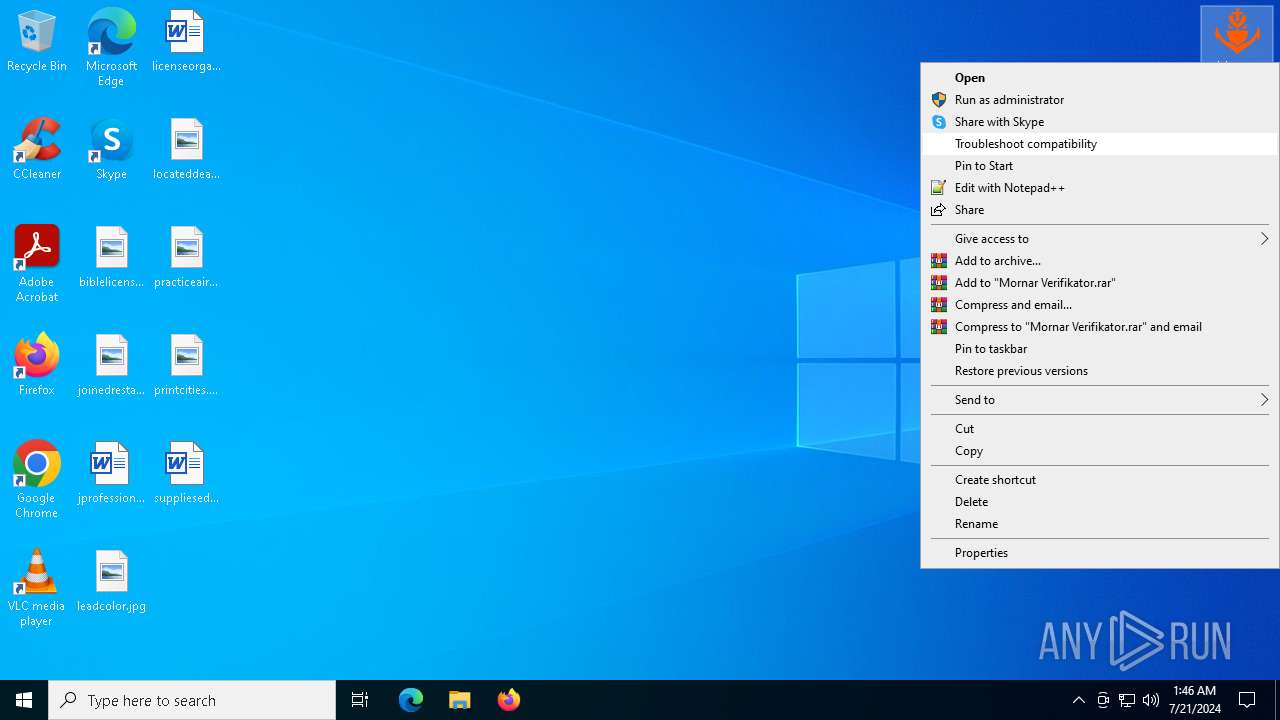Launch Edge from the taskbar
Image resolution: width=1280 pixels, height=720 pixels.
point(411,700)
